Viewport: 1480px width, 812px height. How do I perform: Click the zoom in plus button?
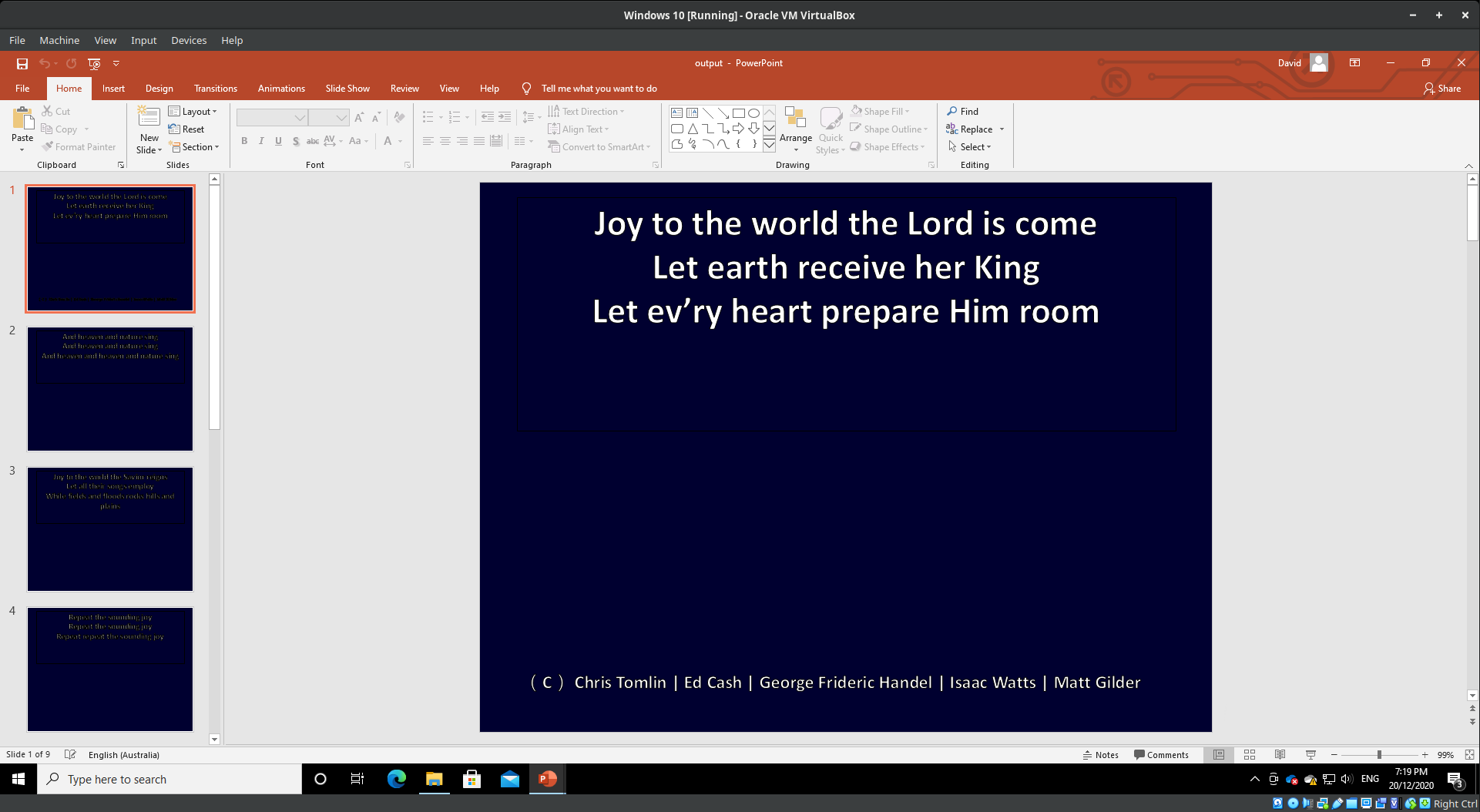1425,755
